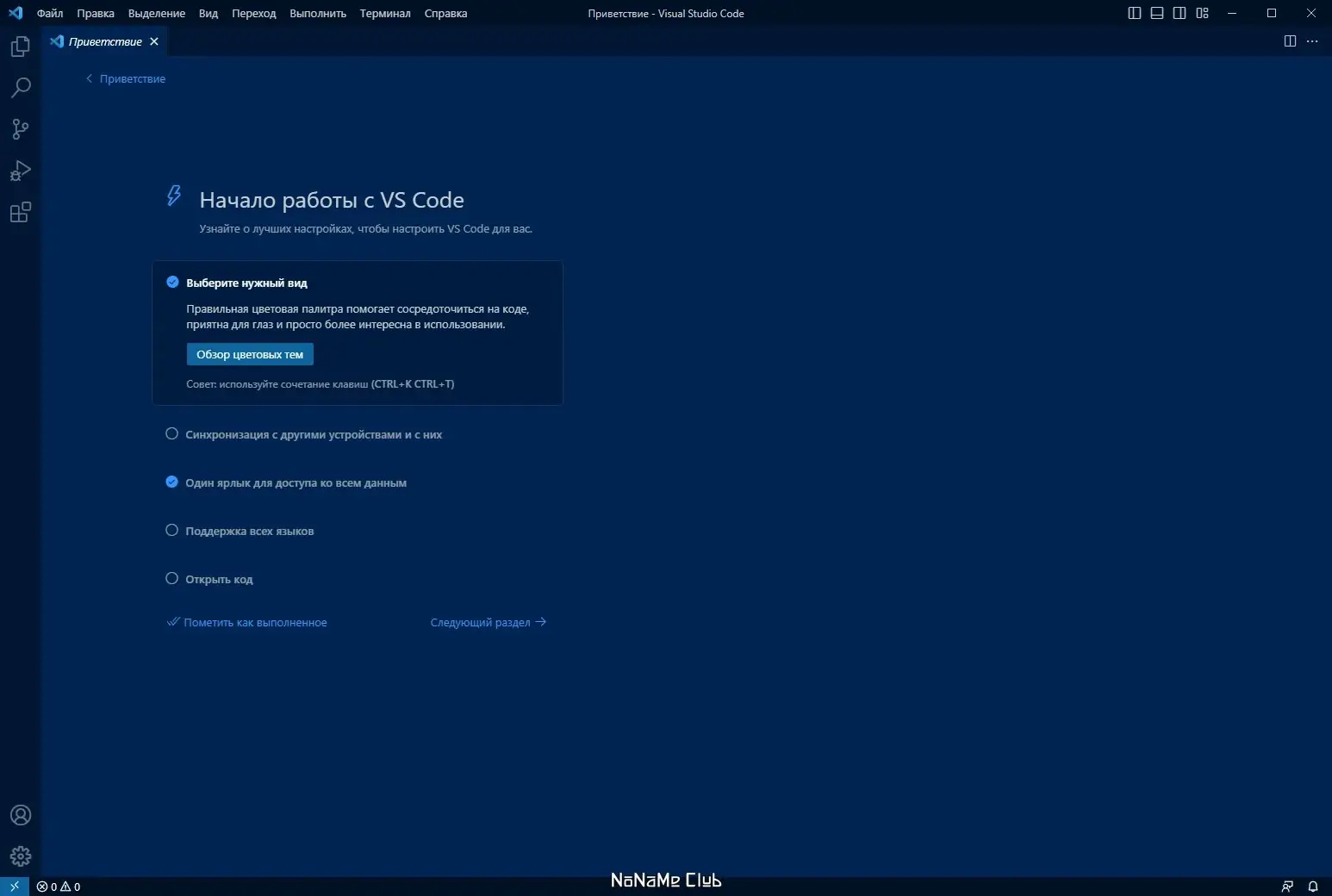This screenshot has height=896, width=1332.
Task: Show errors and warnings count in status bar
Action: tap(59, 887)
